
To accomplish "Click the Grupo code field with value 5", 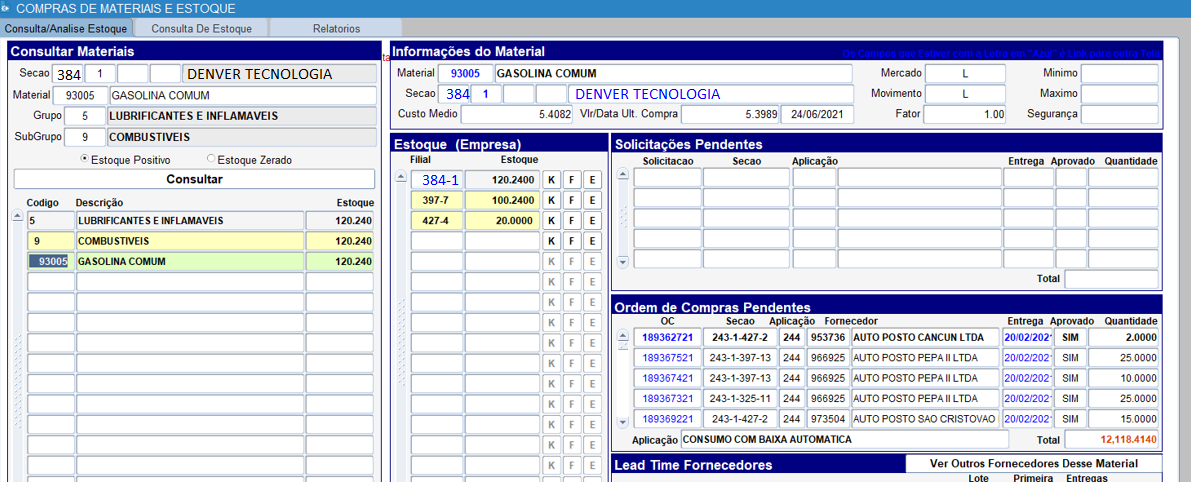I will click(x=84, y=116).
